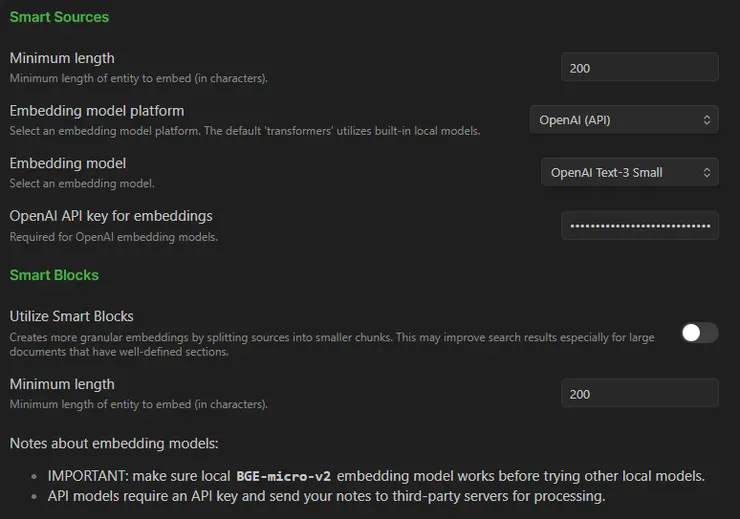This screenshot has width=740, height=519.
Task: Click the "Required for OpenAI embedding models." description
Action: (x=114, y=237)
